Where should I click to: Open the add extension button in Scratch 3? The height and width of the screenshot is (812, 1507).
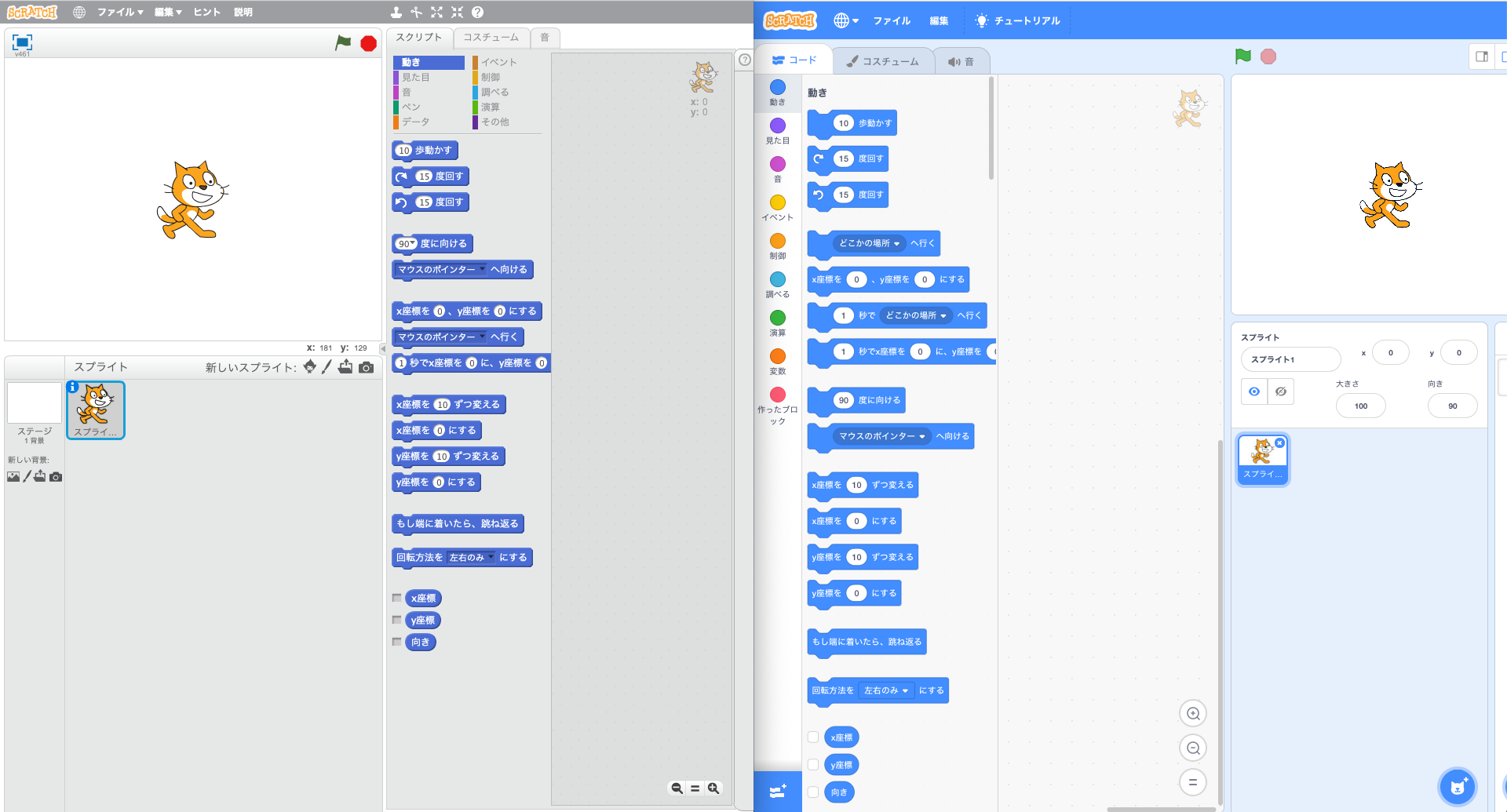[778, 792]
